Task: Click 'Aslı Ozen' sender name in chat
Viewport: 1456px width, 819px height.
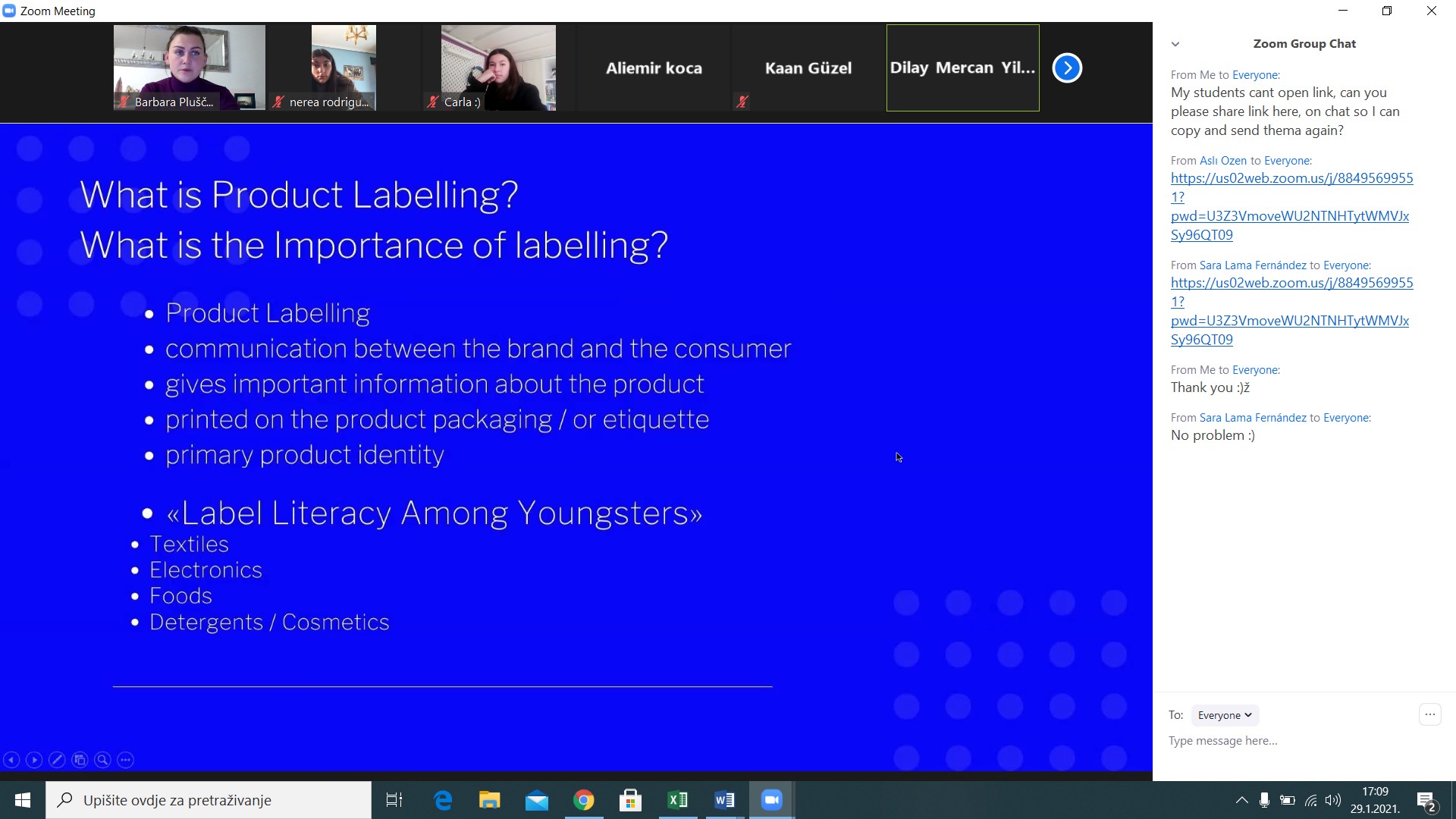Action: [1223, 161]
